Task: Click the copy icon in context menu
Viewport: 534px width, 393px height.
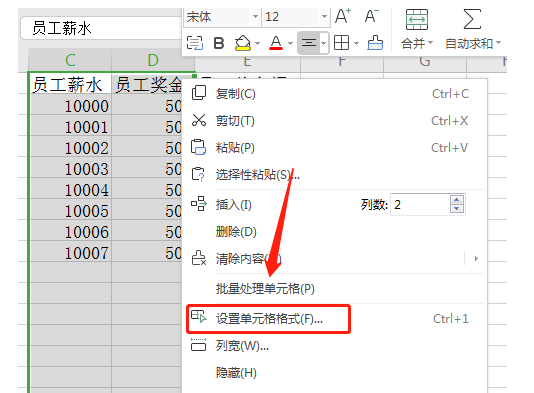Action: tap(199, 93)
